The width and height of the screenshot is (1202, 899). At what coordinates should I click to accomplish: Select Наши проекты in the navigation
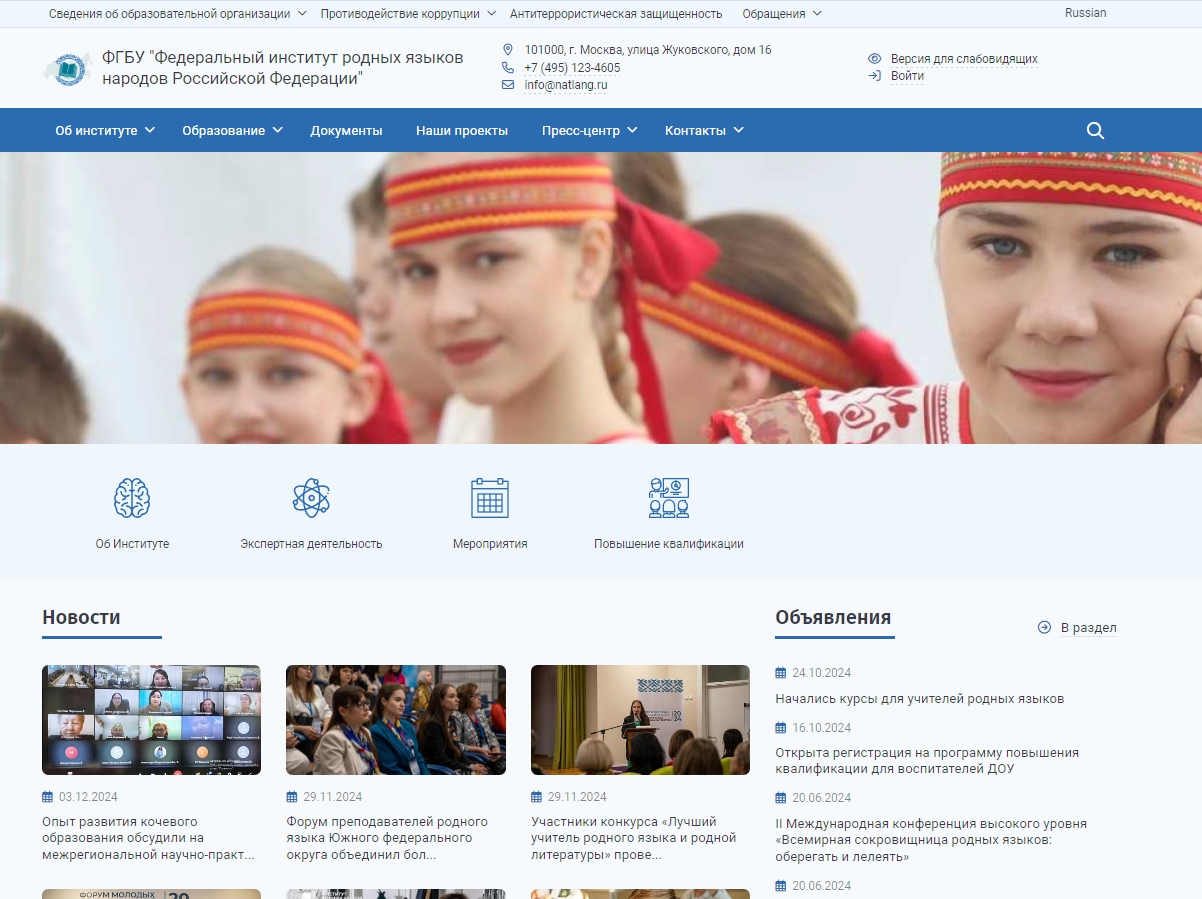461,130
